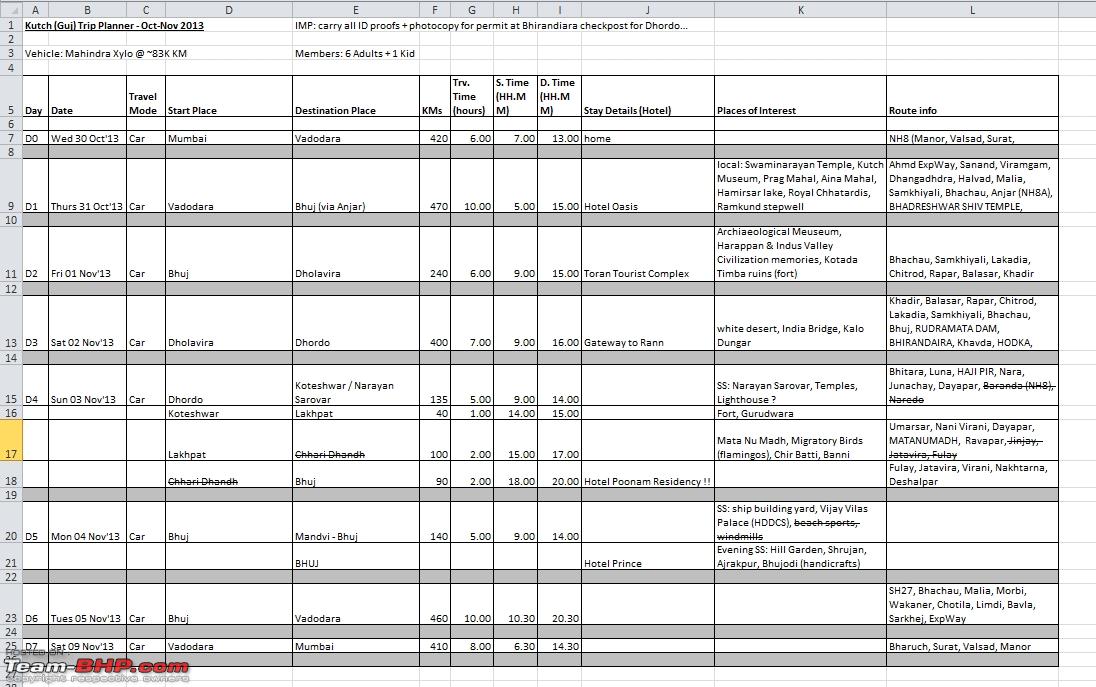Image resolution: width=1096 pixels, height=687 pixels.
Task: Click destination 'Koteshwar / Narayan Sarovar' cell
Action: (x=356, y=385)
